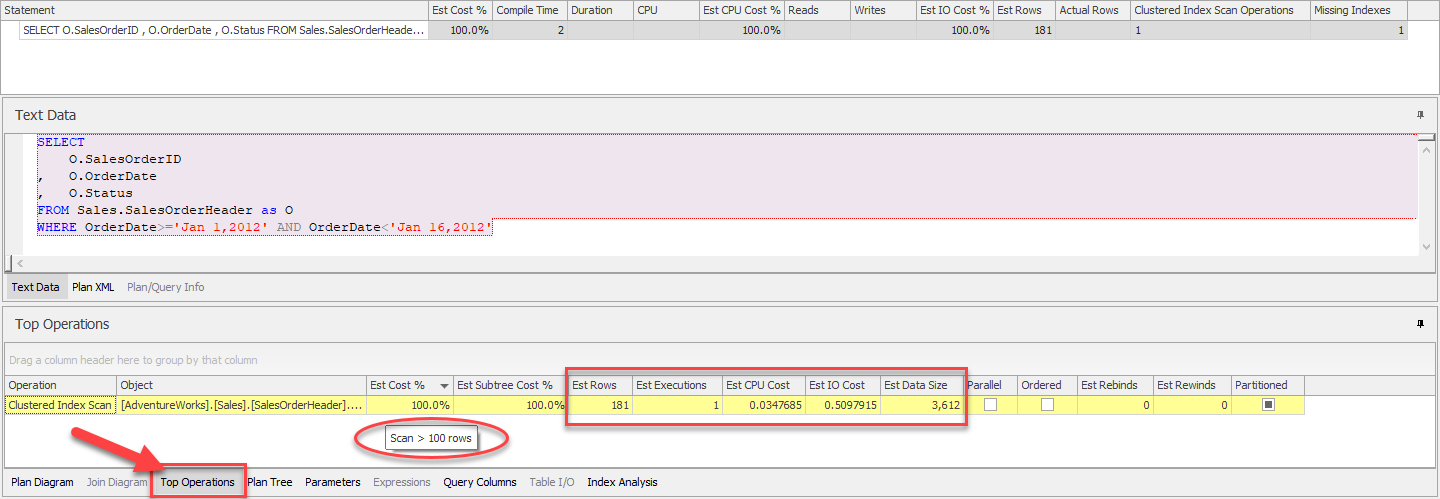Toggle the Partitioned checkbox in the operations row
The height and width of the screenshot is (499, 1440).
click(x=1267, y=405)
